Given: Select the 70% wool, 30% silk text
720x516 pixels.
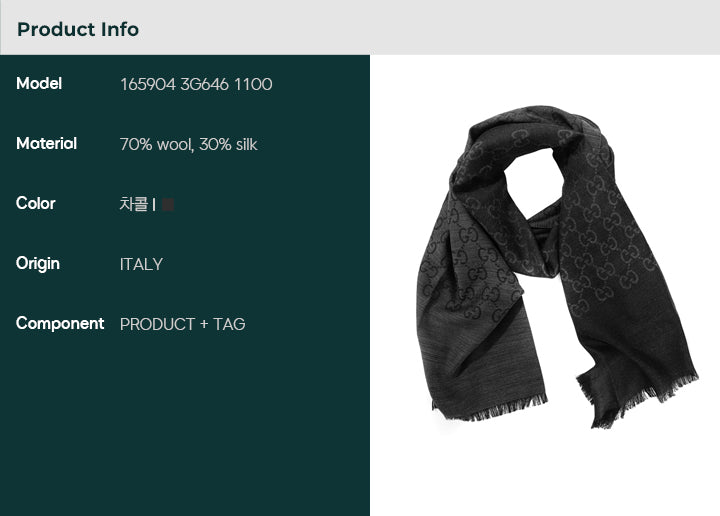Looking at the screenshot, I should [188, 145].
